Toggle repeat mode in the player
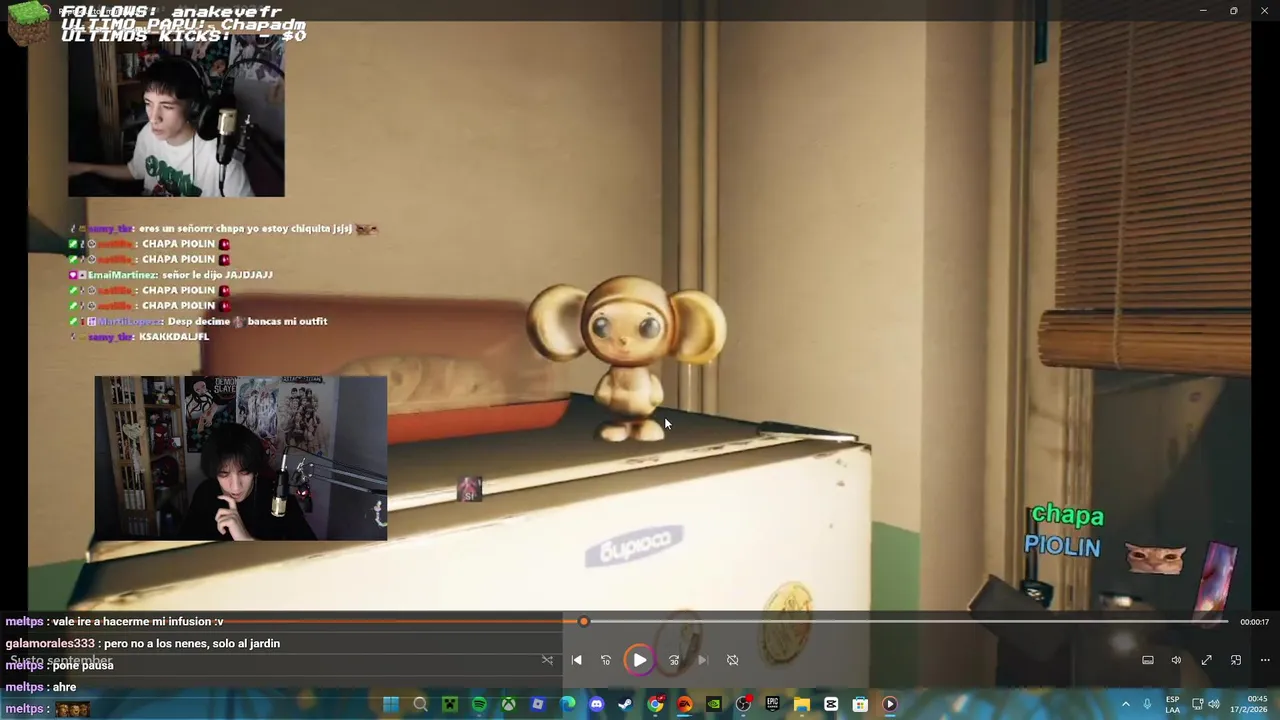This screenshot has height=720, width=1280. (732, 660)
